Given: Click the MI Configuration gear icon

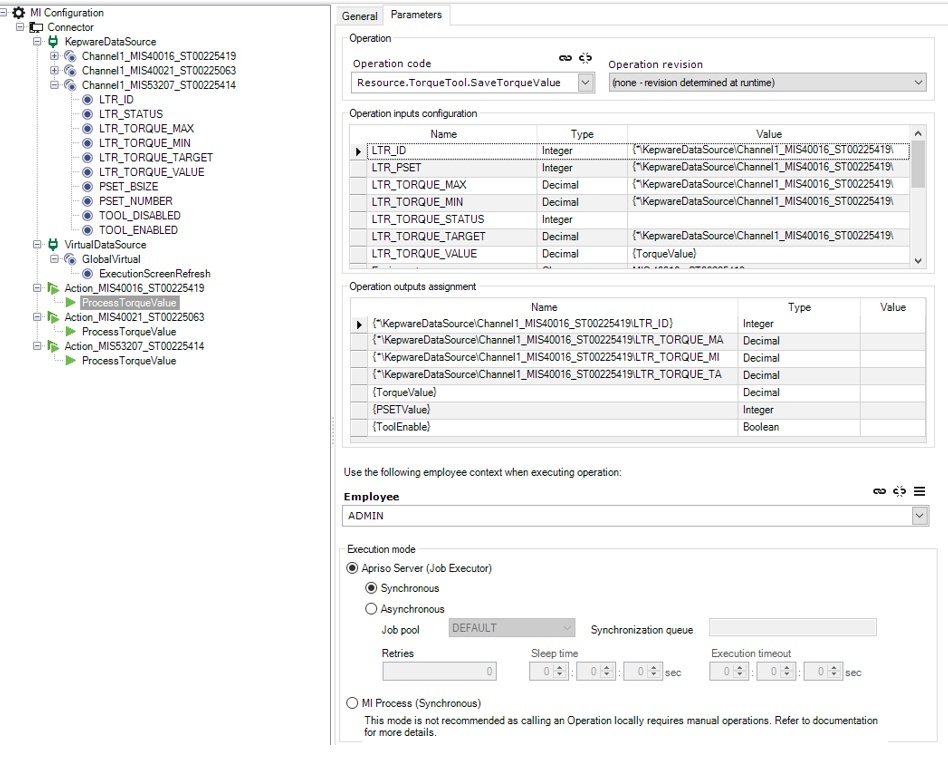Looking at the screenshot, I should click(19, 12).
